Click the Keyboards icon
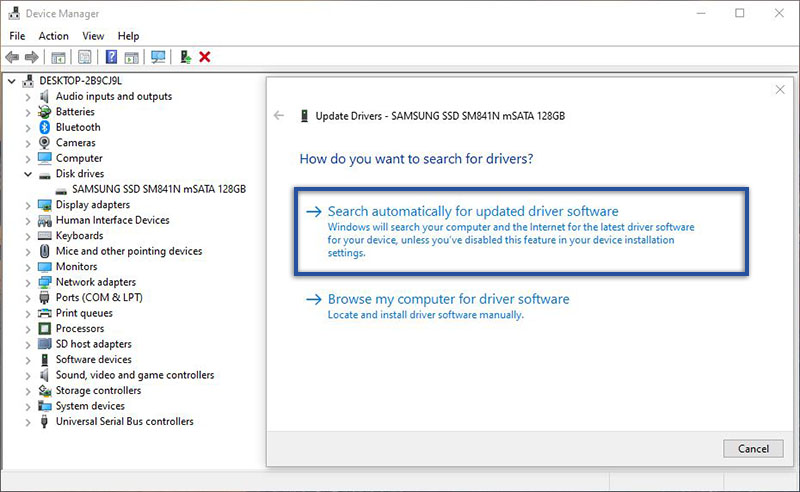The height and width of the screenshot is (492, 800). point(45,236)
